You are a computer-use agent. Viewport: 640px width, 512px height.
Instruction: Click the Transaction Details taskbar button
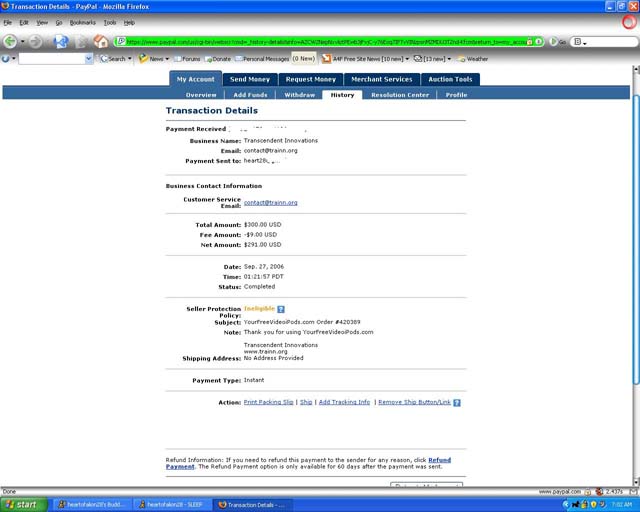coord(253,505)
